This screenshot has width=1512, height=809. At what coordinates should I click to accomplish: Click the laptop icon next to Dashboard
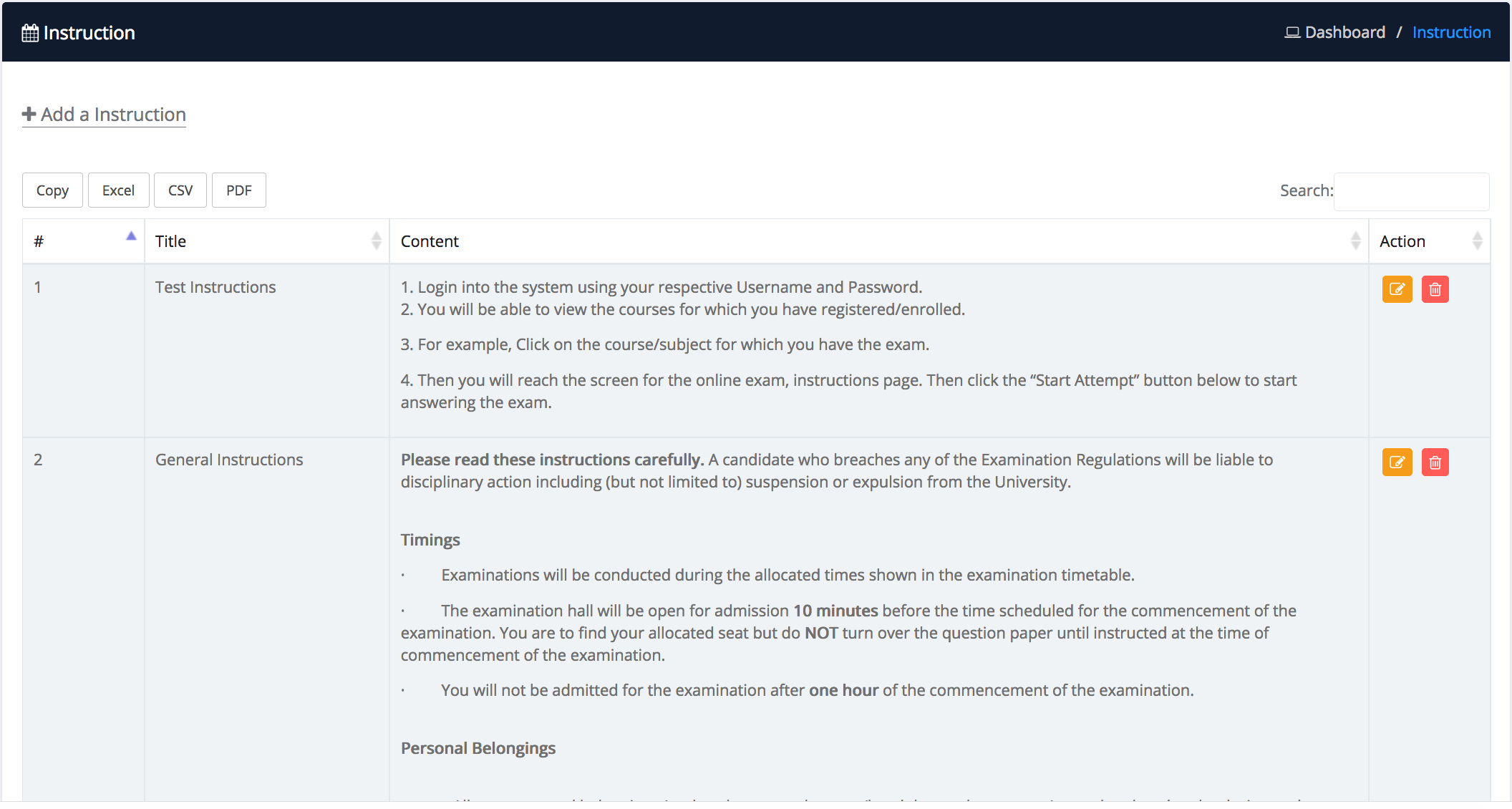click(1291, 32)
